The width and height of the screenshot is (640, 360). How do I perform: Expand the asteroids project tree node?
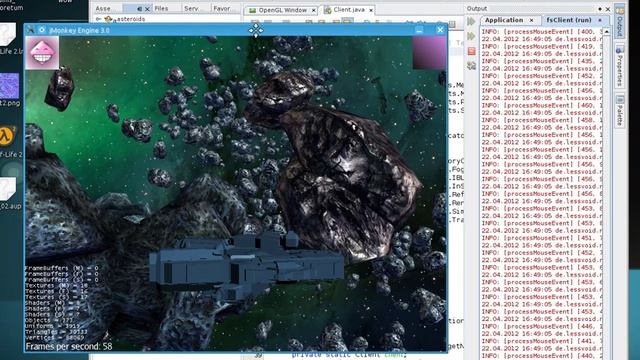point(98,19)
